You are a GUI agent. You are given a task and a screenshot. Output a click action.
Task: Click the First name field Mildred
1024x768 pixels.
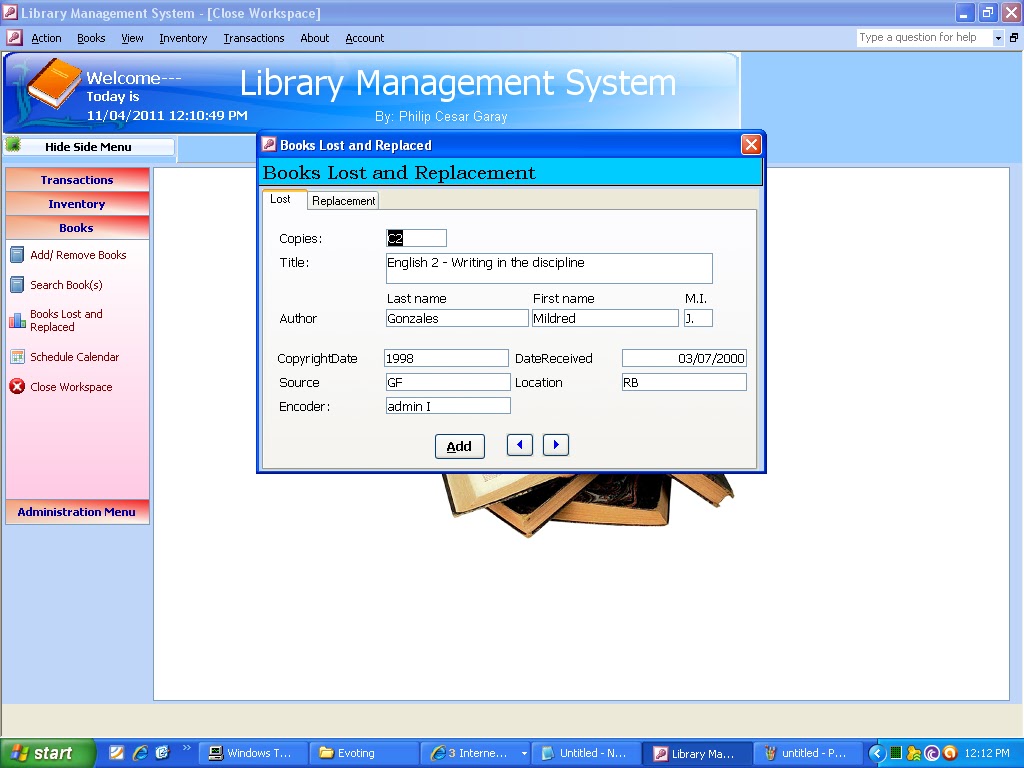[605, 318]
